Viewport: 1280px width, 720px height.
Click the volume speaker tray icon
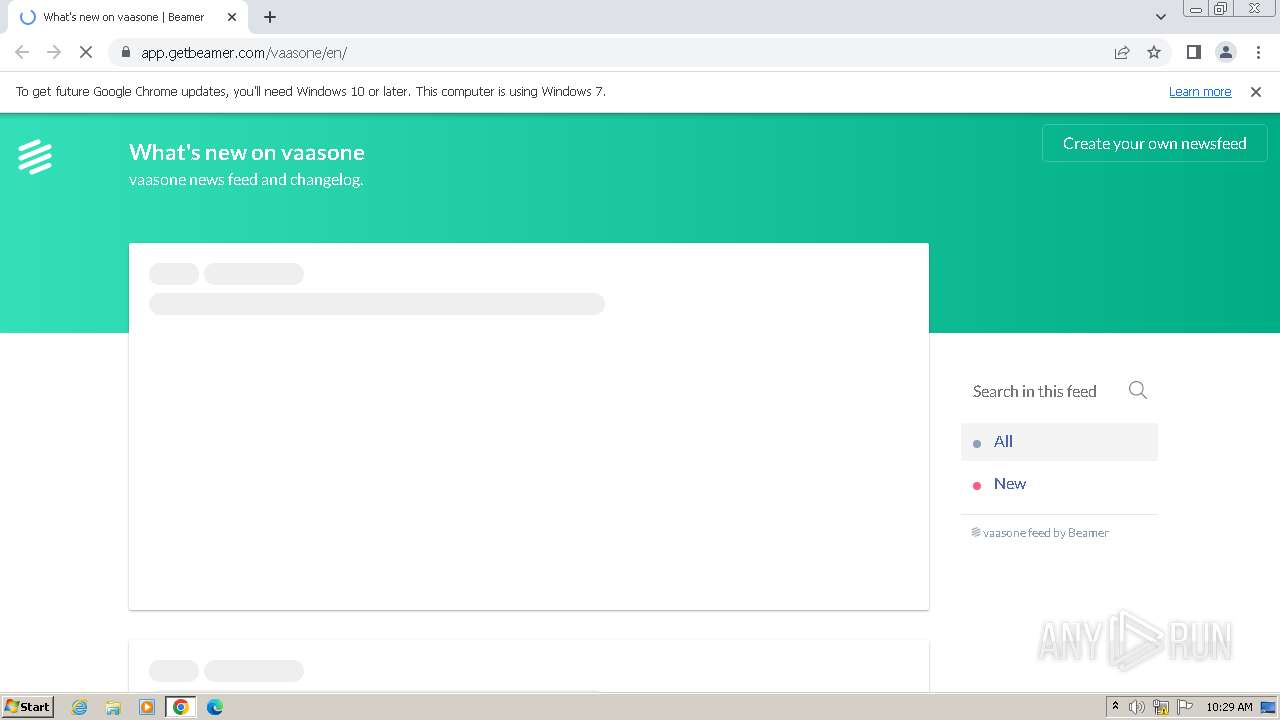(1137, 707)
